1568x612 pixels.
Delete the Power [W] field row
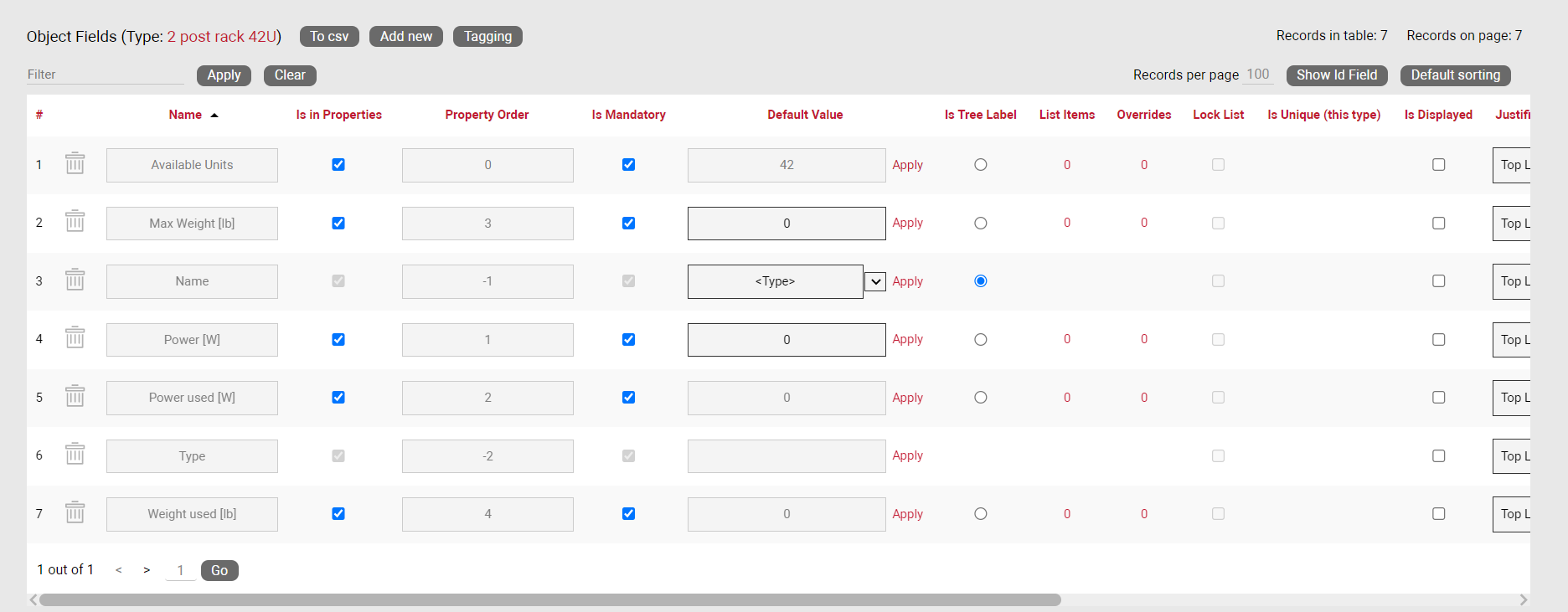(x=75, y=338)
